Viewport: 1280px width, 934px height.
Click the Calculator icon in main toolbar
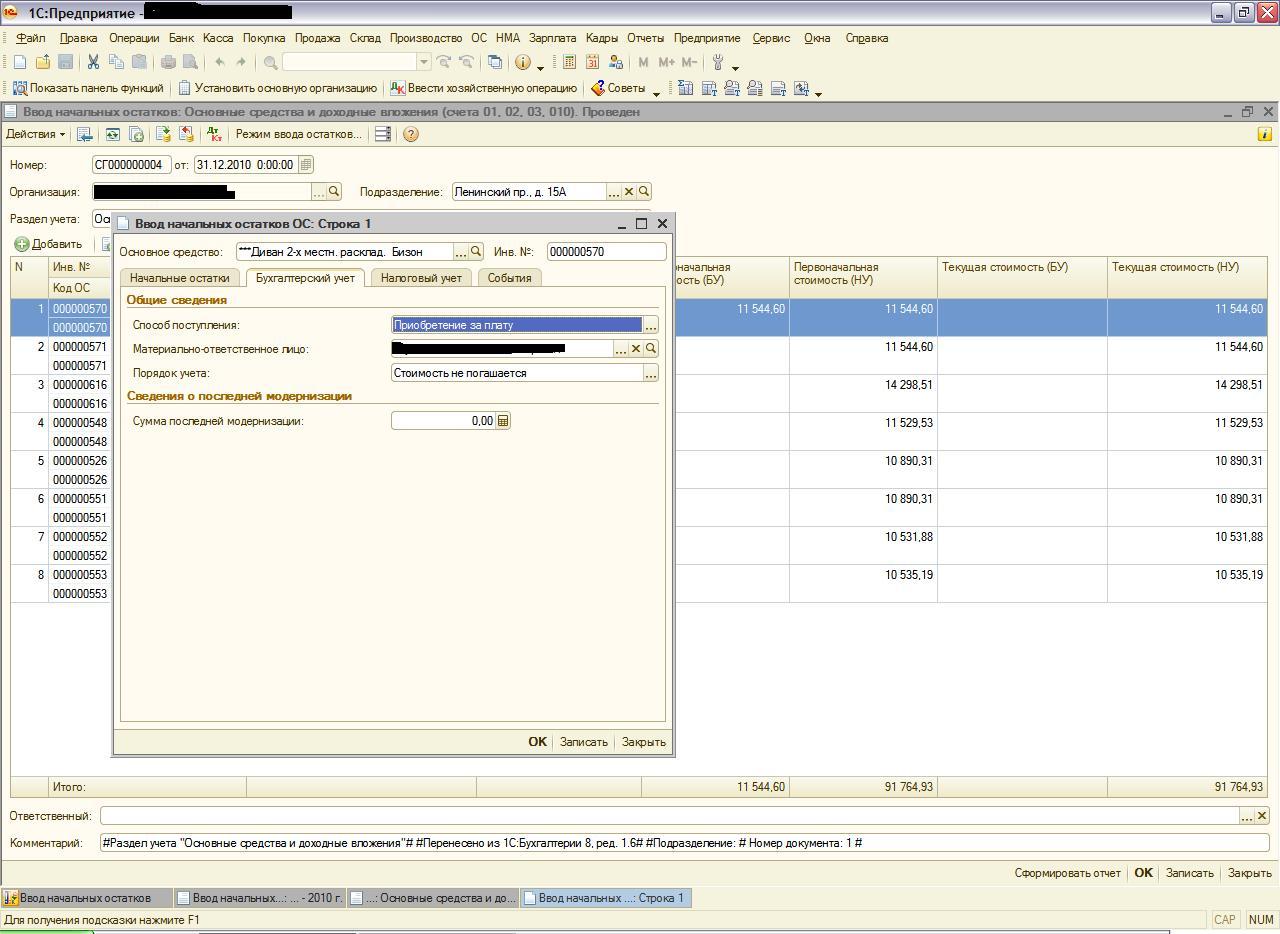click(569, 62)
